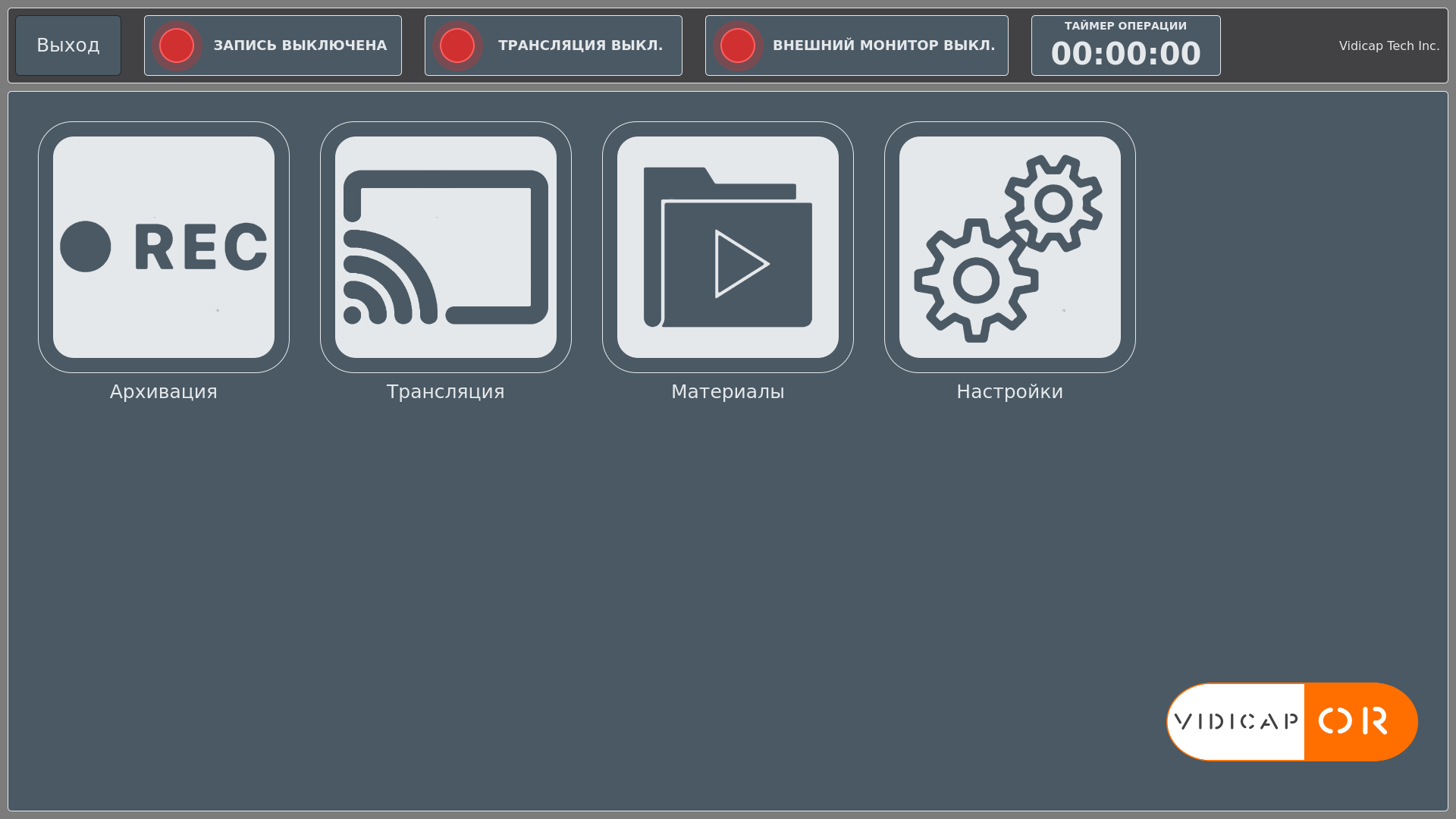Click the ТАЙМЕР ОПЕРАЦИИ timer display
The width and height of the screenshot is (1456, 819).
point(1126,45)
